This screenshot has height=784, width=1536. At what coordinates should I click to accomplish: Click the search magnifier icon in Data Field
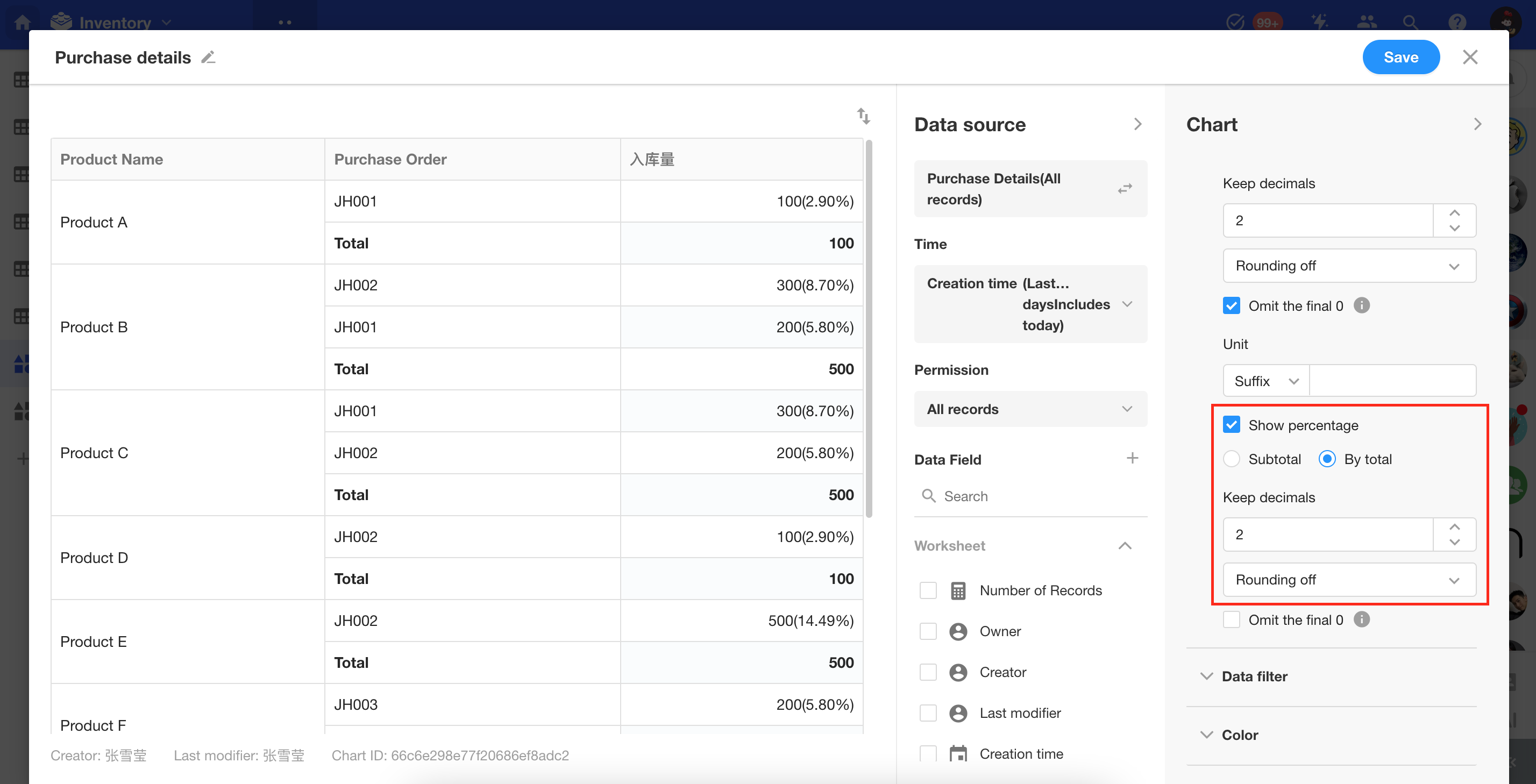[x=928, y=495]
